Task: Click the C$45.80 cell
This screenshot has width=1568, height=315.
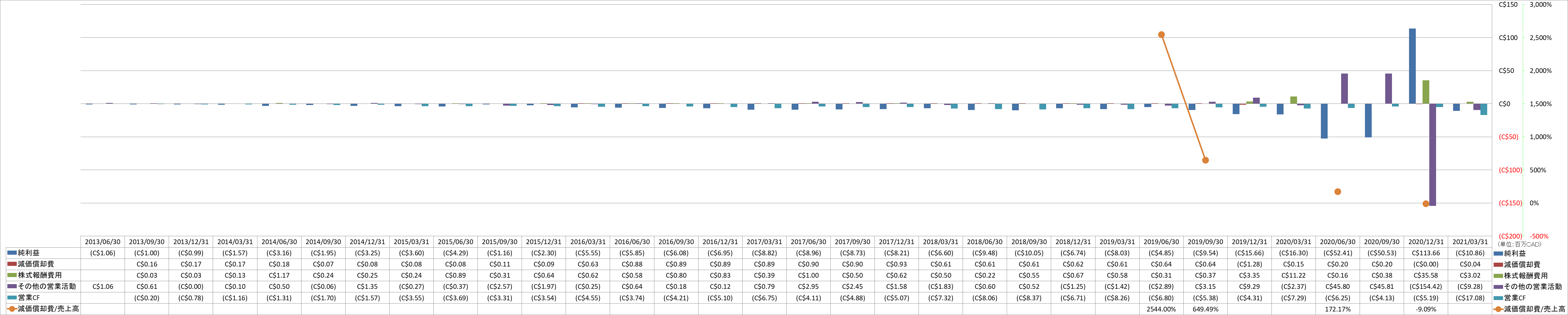Action: click(x=1338, y=286)
